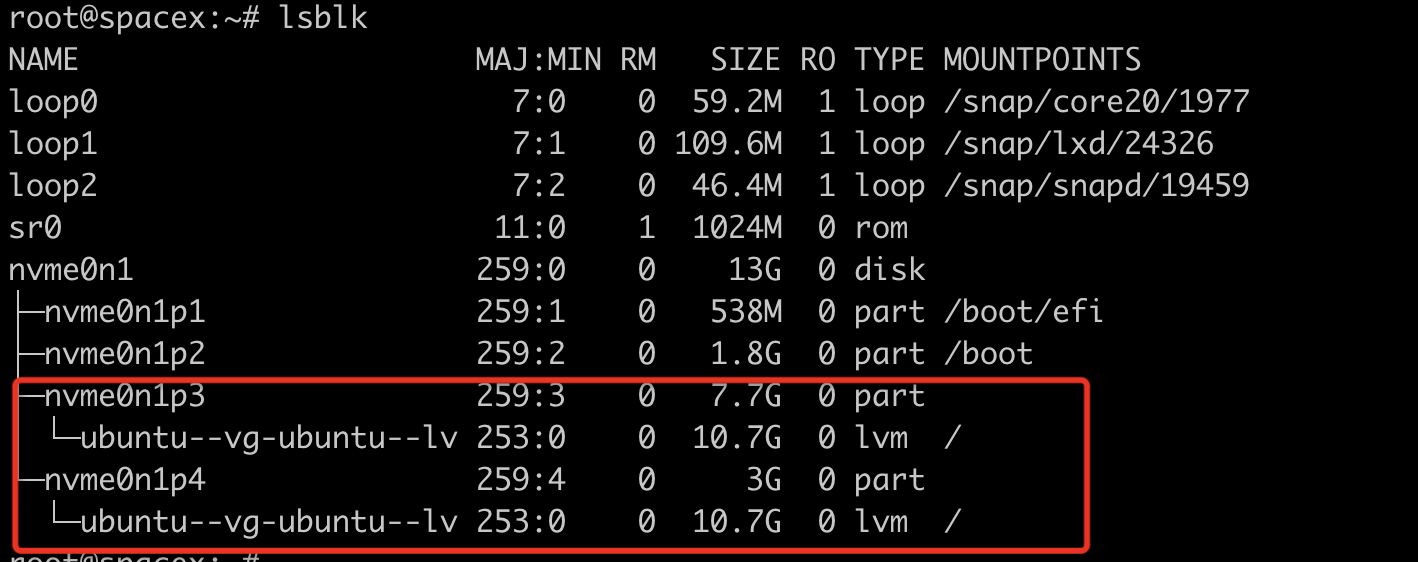Select the 59.2M size value

tap(736, 102)
